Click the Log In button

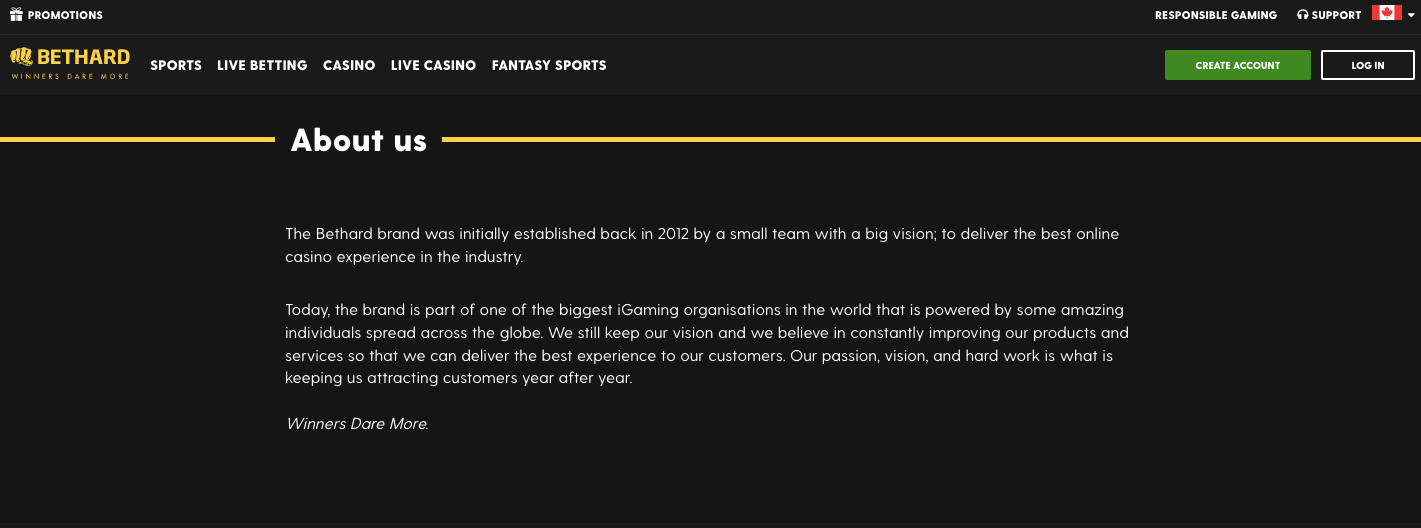click(x=1368, y=65)
